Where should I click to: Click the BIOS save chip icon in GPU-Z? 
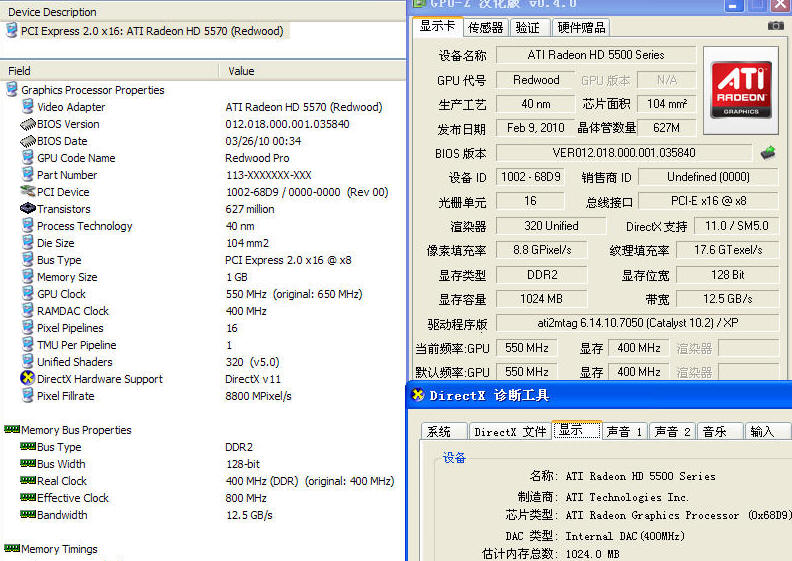[768, 152]
